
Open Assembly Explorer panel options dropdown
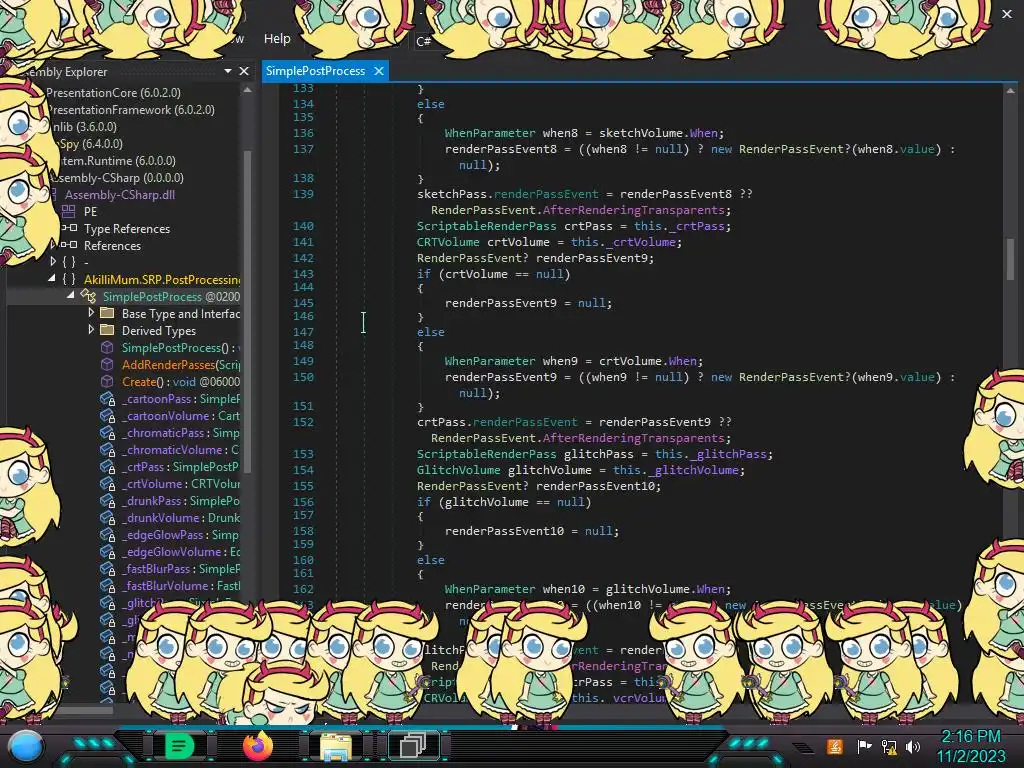tap(227, 71)
